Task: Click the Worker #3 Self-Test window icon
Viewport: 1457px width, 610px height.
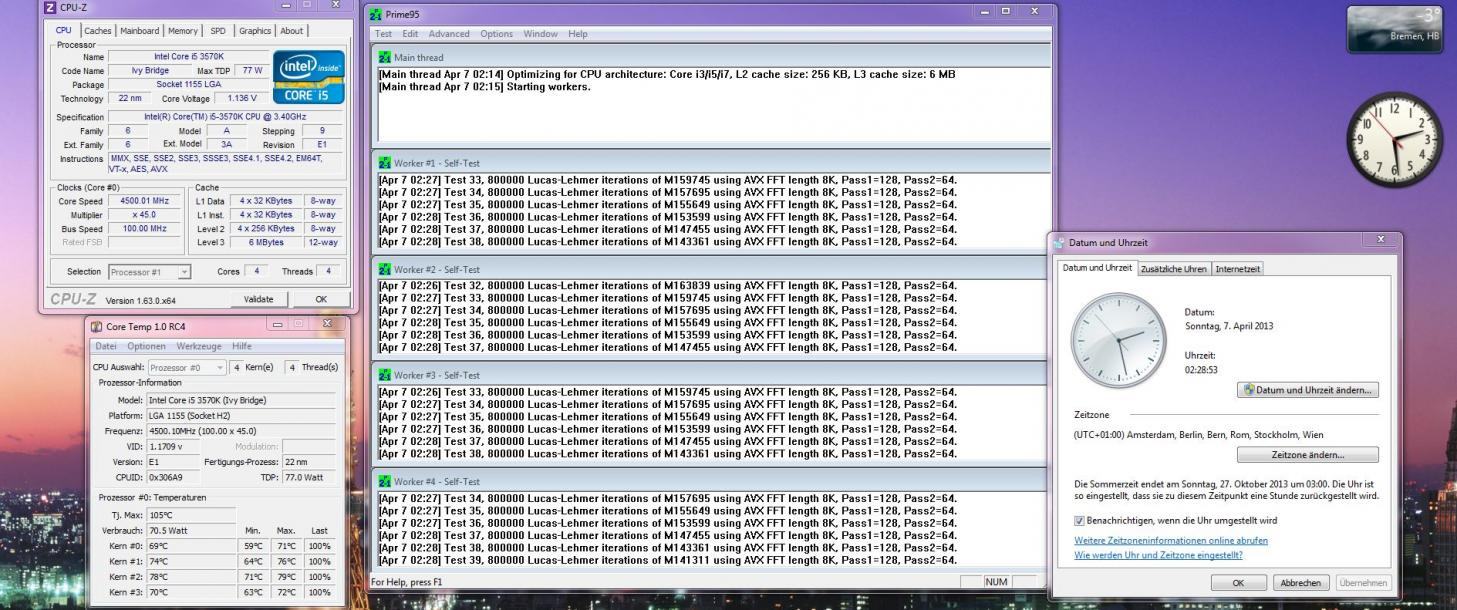Action: [x=385, y=375]
